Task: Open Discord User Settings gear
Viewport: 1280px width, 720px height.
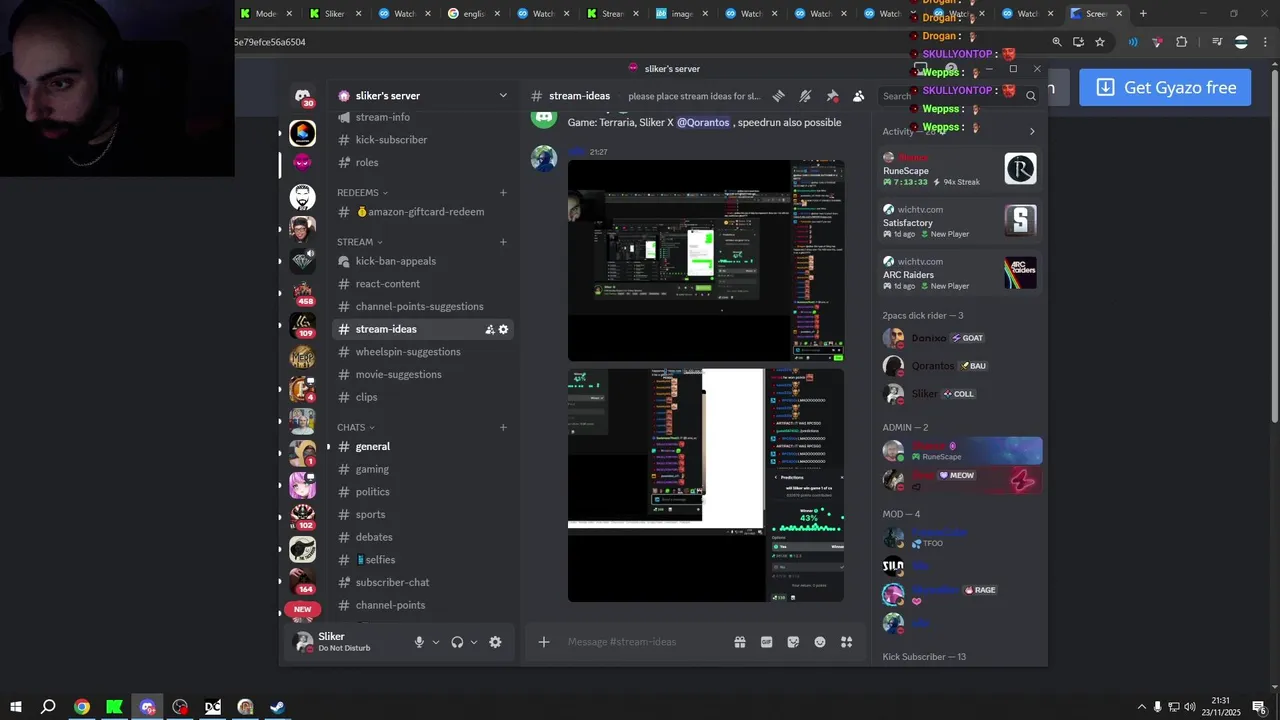Action: (x=495, y=642)
